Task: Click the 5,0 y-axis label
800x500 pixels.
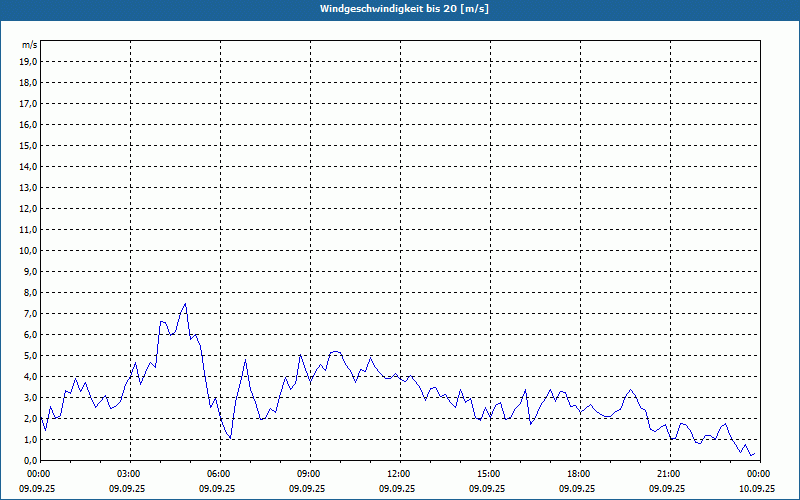Action: pyautogui.click(x=29, y=355)
